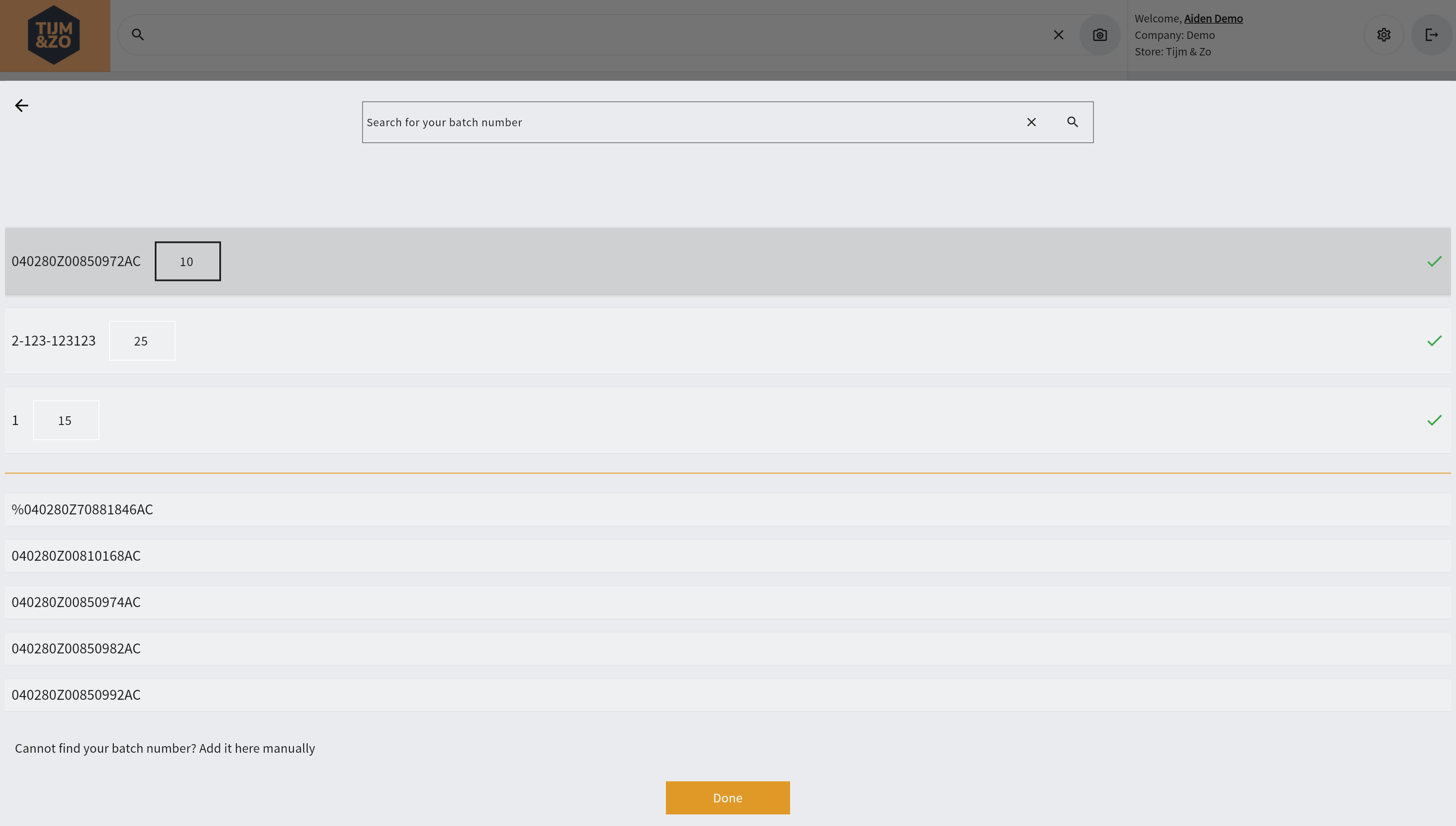
Task: Toggle checkmark for batch 040280Z00850972AC
Action: click(x=1434, y=262)
